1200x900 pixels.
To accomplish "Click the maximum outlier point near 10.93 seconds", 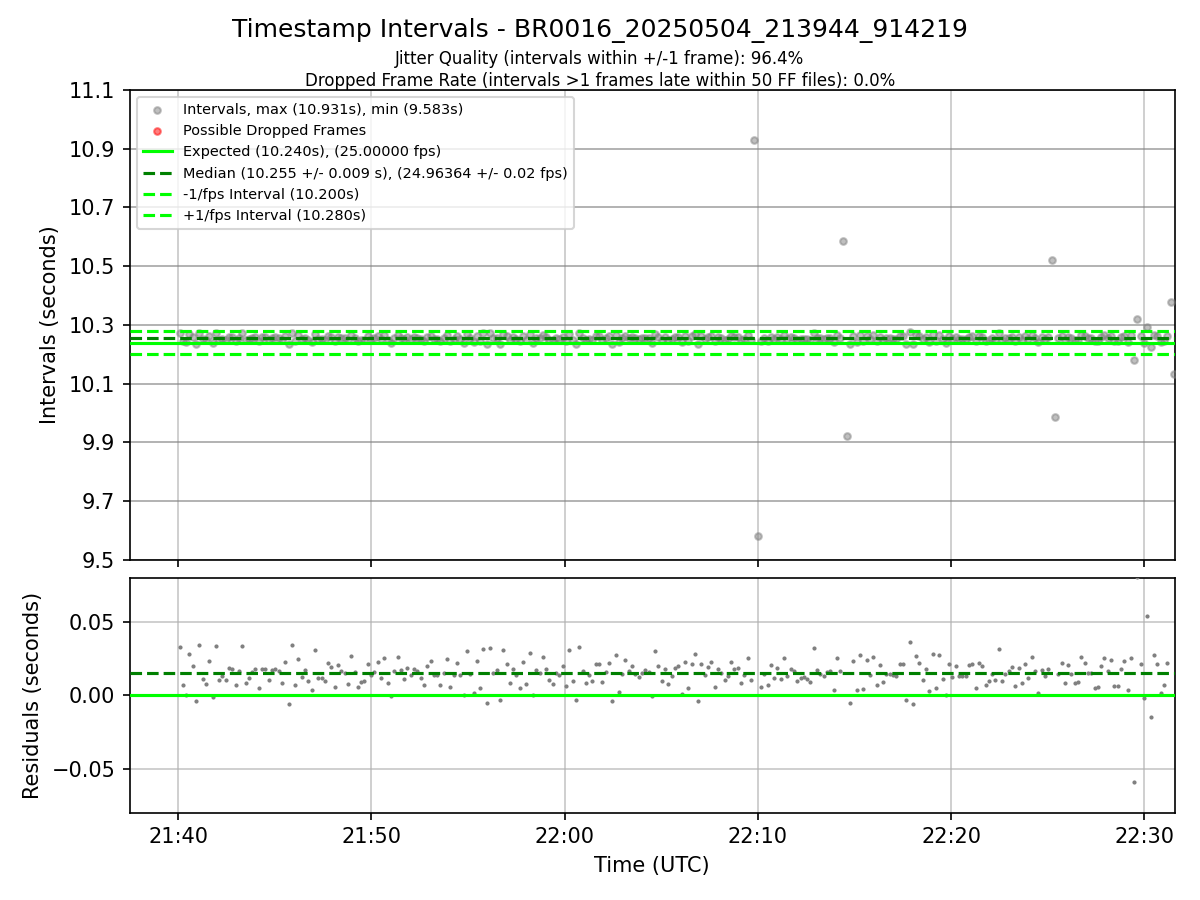I will click(754, 140).
